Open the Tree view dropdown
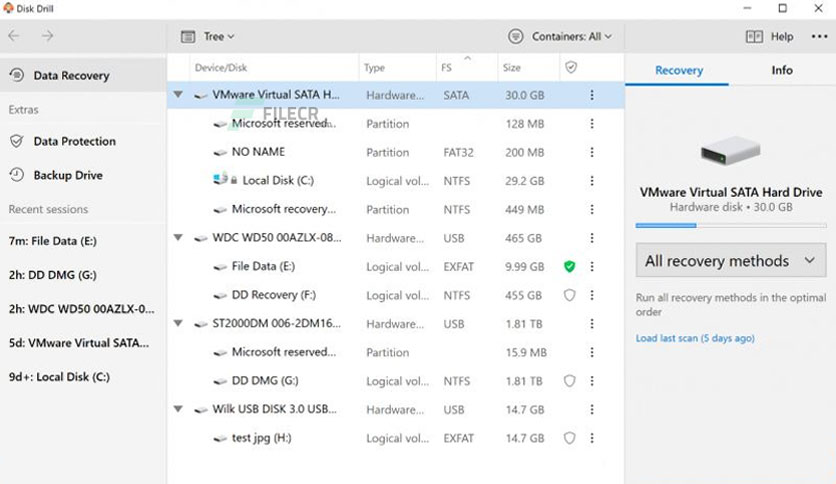 [208, 36]
